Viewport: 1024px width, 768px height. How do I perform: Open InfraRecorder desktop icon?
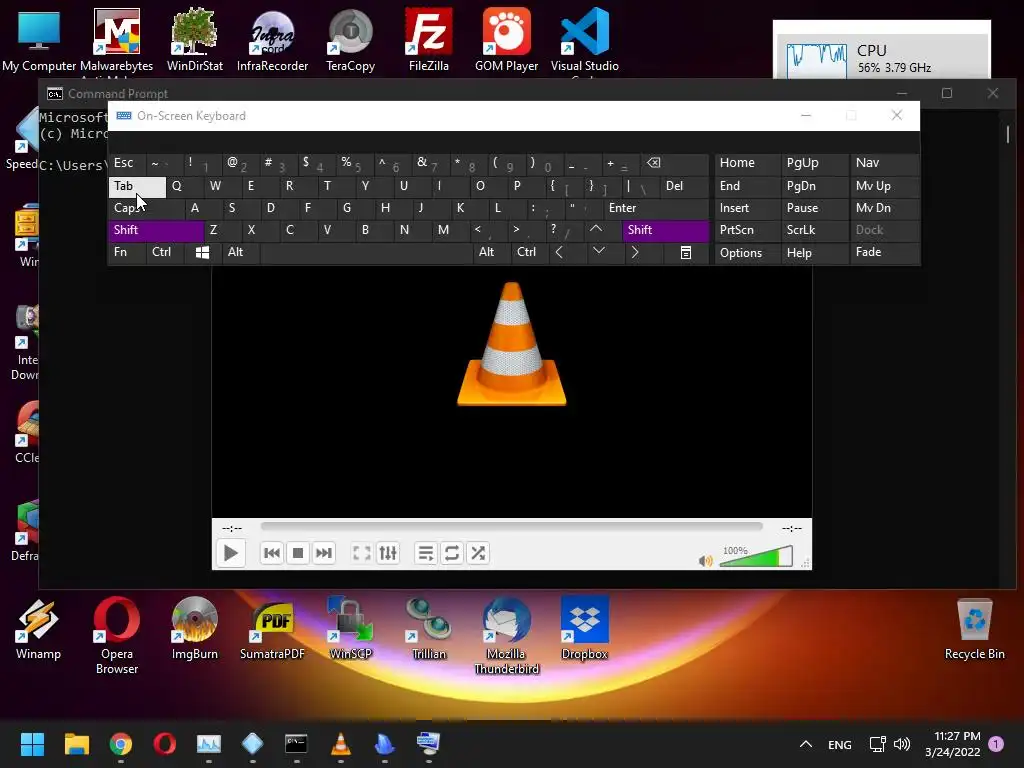272,40
